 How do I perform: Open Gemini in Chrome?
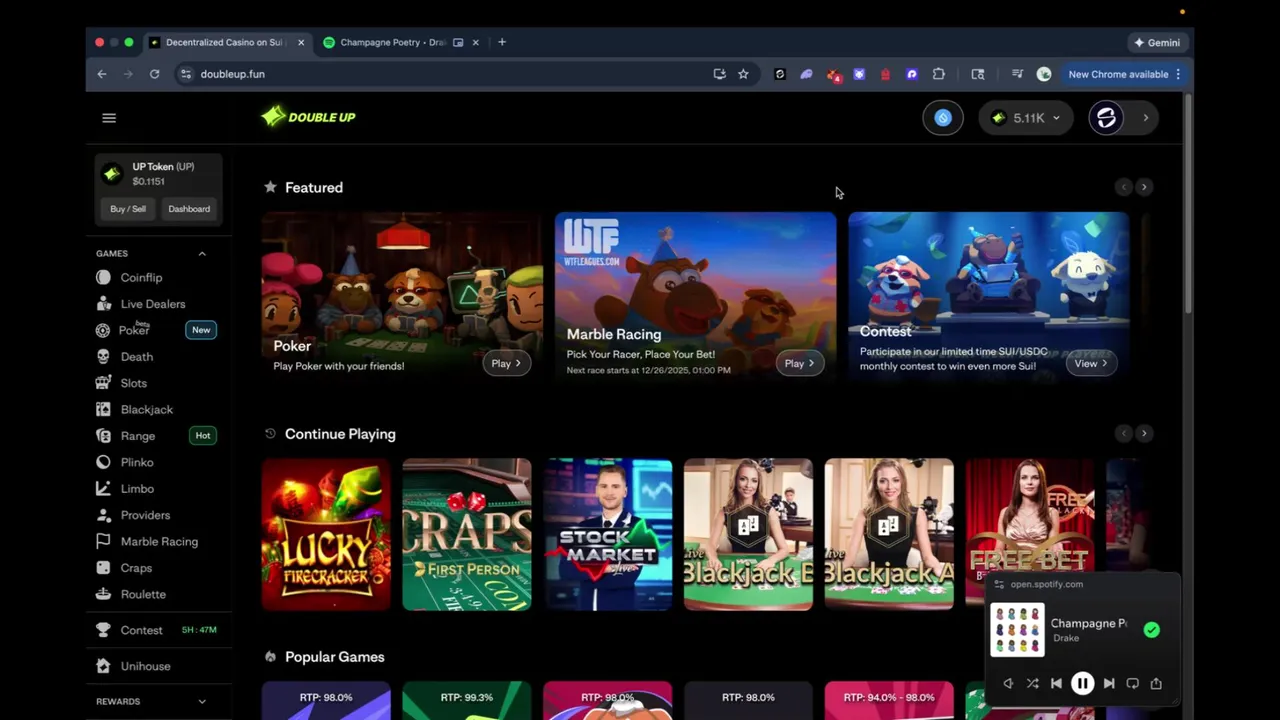(1157, 42)
